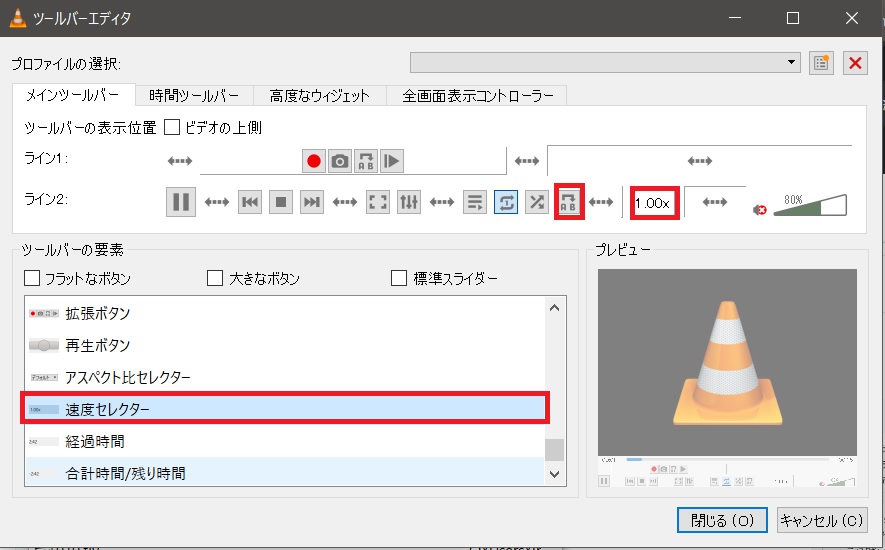Screen dimensions: 885x550
Task: Select 経過時間 in the elements list
Action: coord(285,441)
